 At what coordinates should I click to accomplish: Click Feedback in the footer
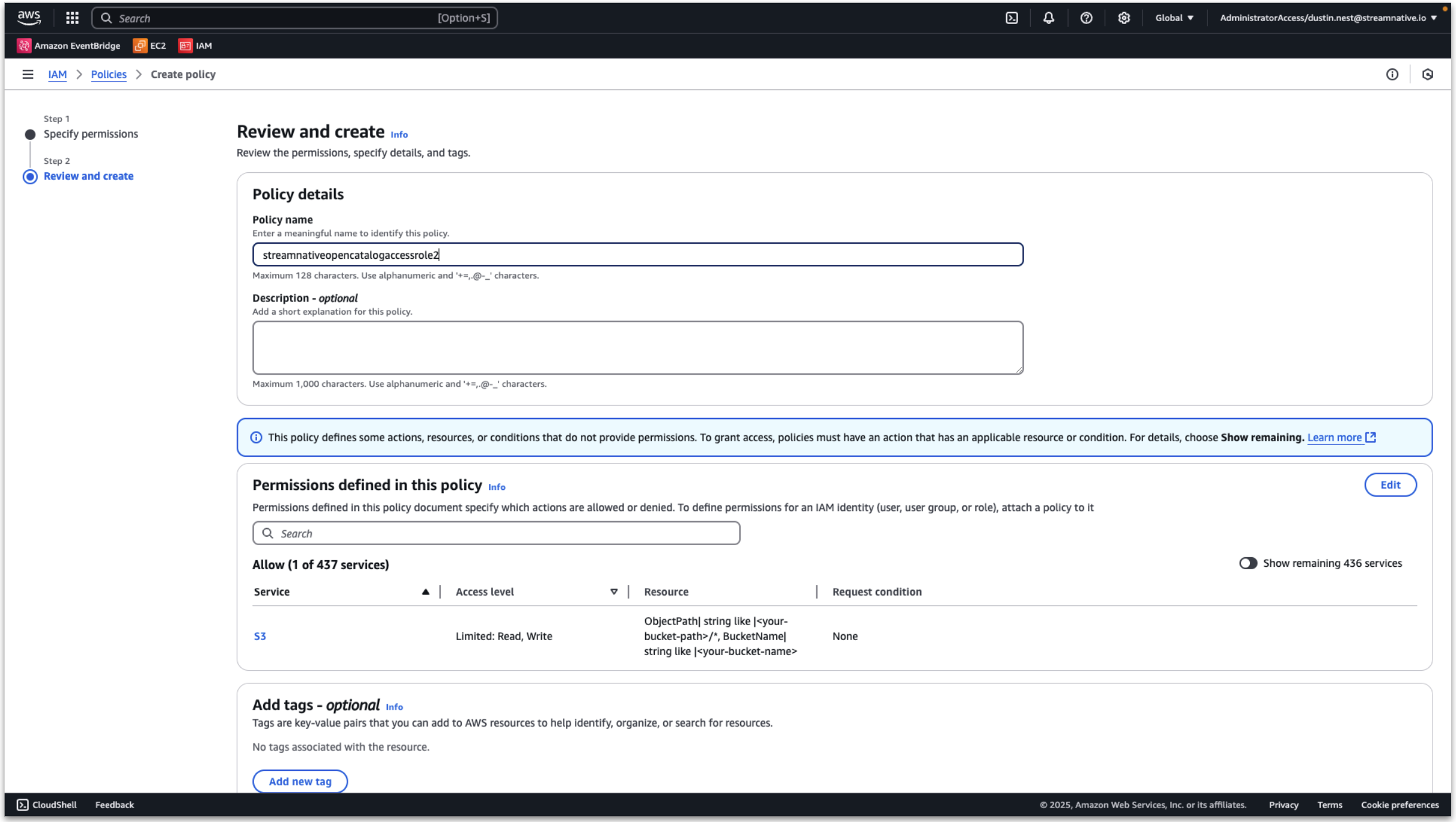click(114, 805)
